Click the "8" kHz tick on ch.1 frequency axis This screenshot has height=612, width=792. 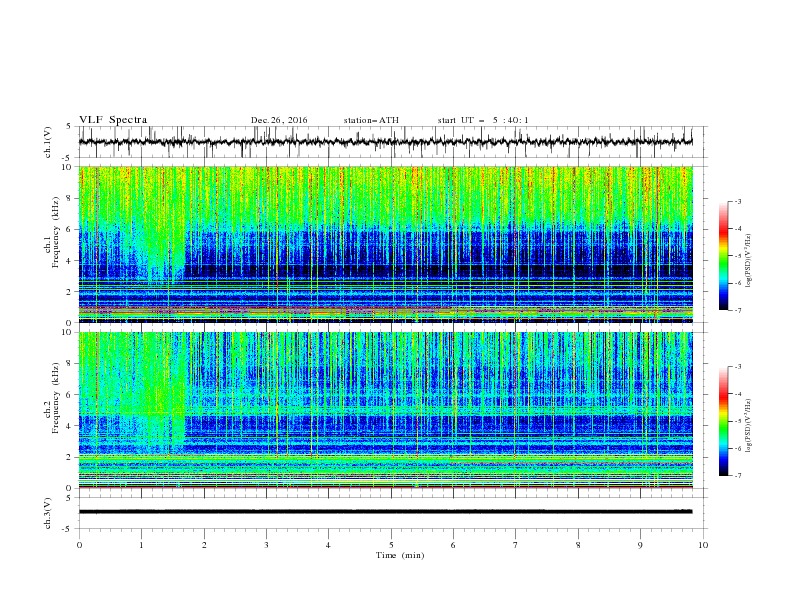coord(70,198)
